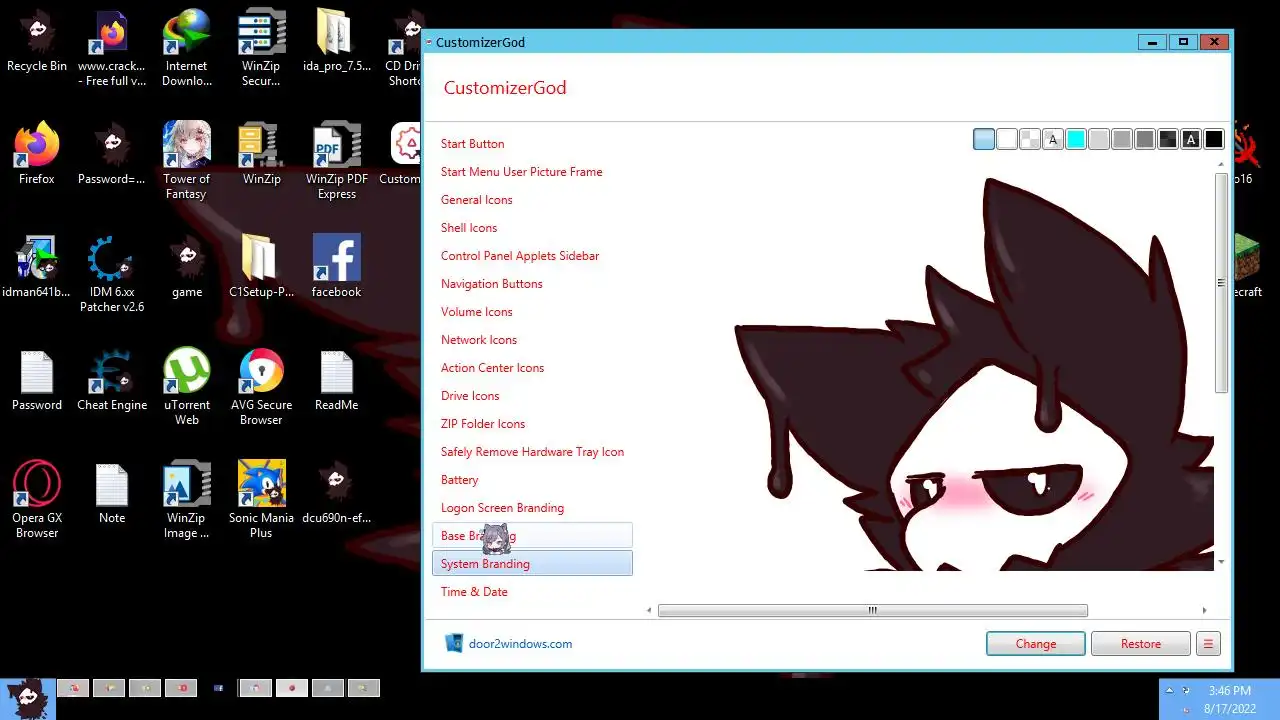Open the hamburger menu beside Restore
The width and height of the screenshot is (1280, 720).
pos(1208,644)
